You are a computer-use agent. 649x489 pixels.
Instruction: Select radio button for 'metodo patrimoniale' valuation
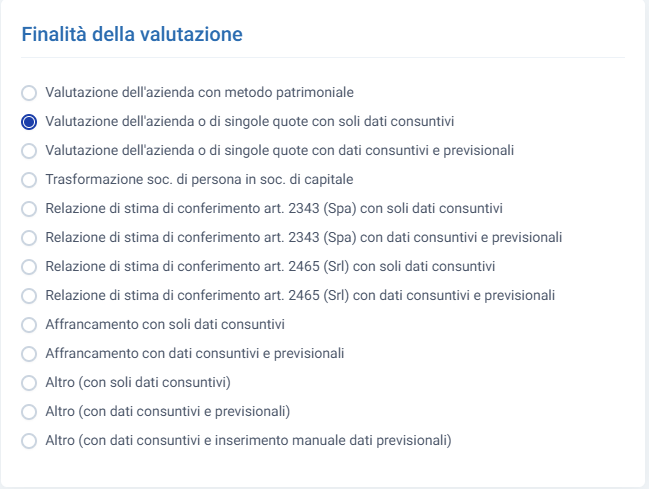pos(29,93)
